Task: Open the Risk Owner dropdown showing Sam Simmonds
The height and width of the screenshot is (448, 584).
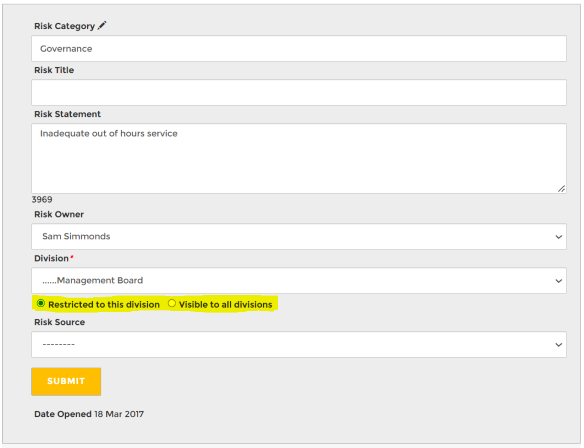Action: (x=299, y=236)
